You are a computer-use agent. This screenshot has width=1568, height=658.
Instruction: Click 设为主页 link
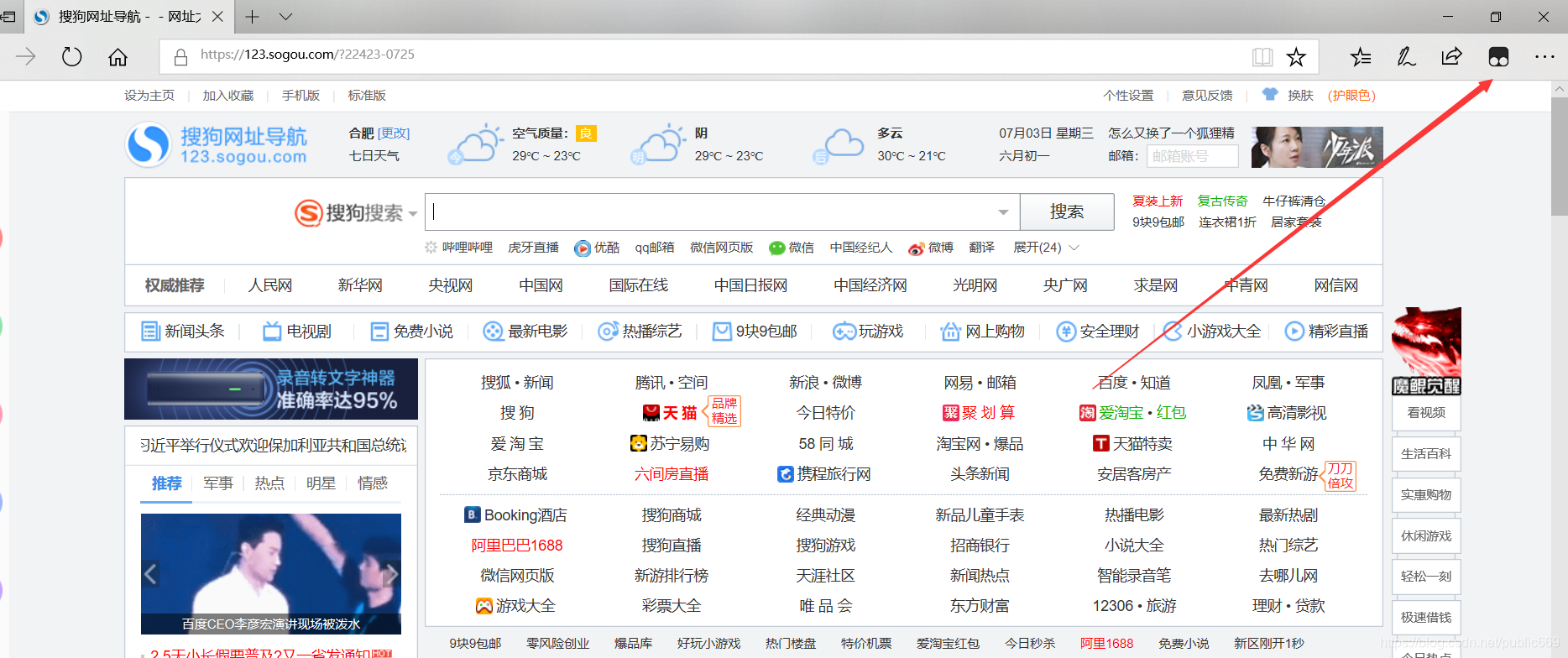[x=149, y=96]
